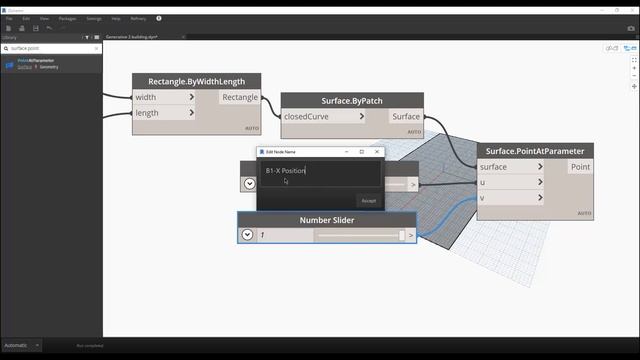Click the B1-X Position name text field
This screenshot has height=360, width=640.
pos(321,173)
